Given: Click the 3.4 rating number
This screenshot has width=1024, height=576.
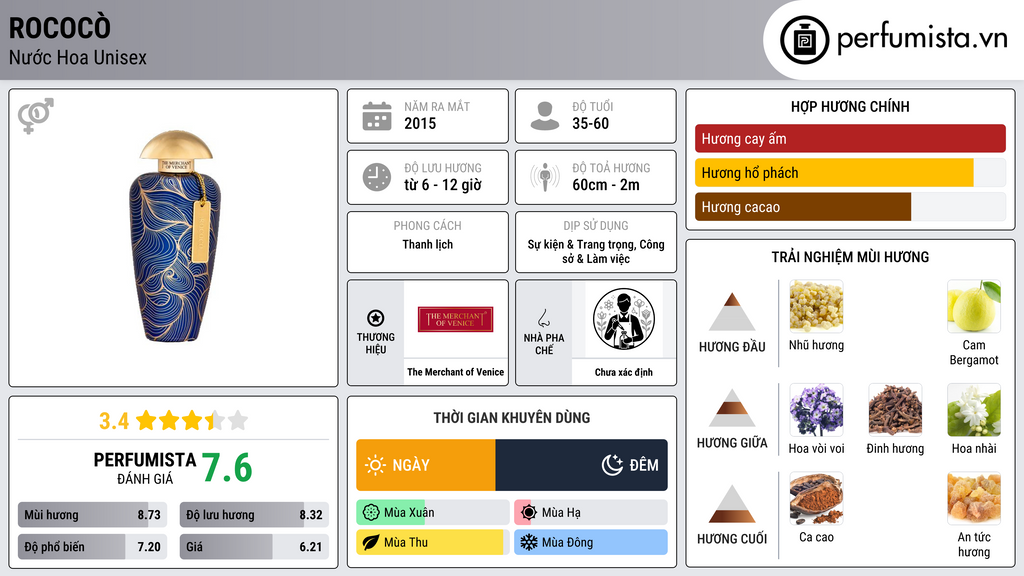Looking at the screenshot, I should click(x=114, y=421).
